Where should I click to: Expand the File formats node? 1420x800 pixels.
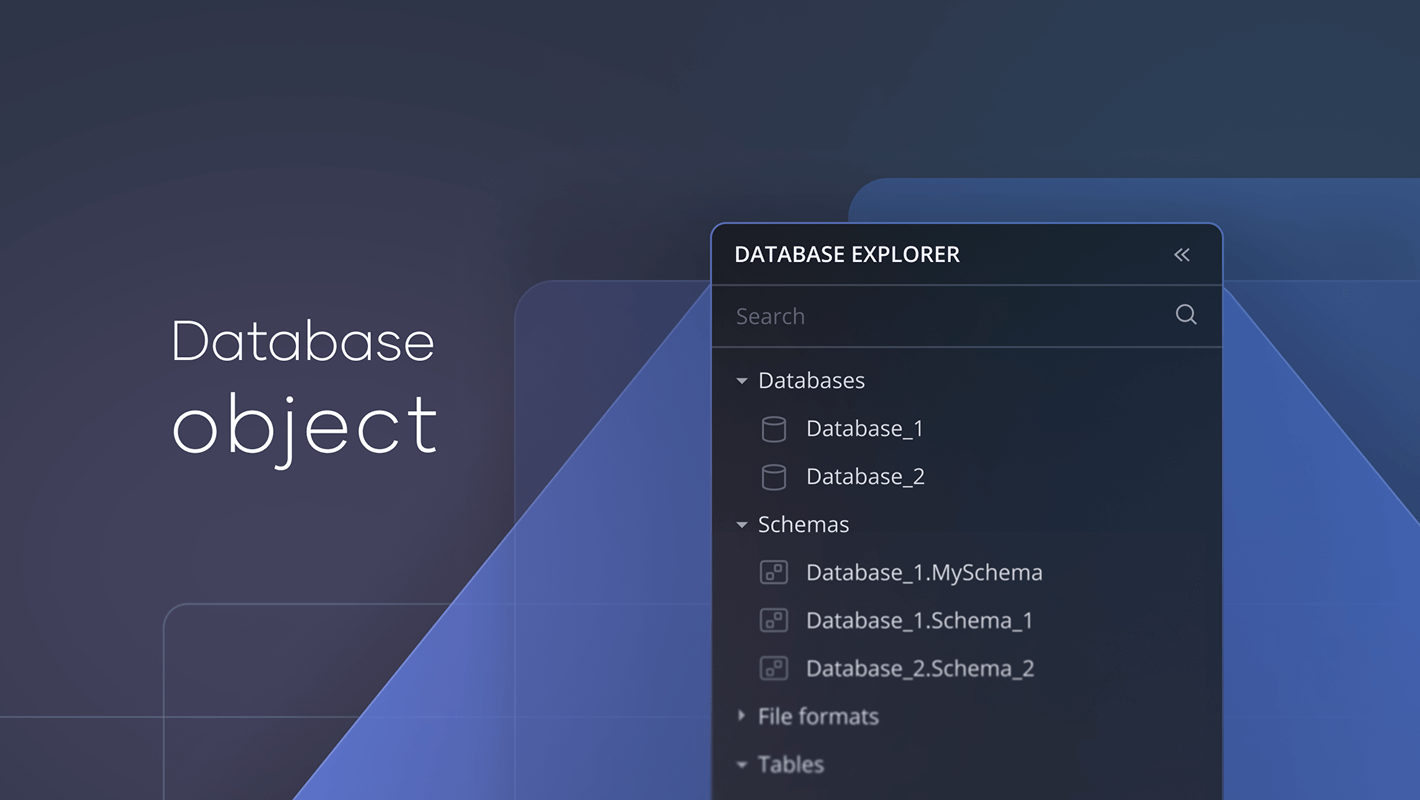pyautogui.click(x=742, y=716)
